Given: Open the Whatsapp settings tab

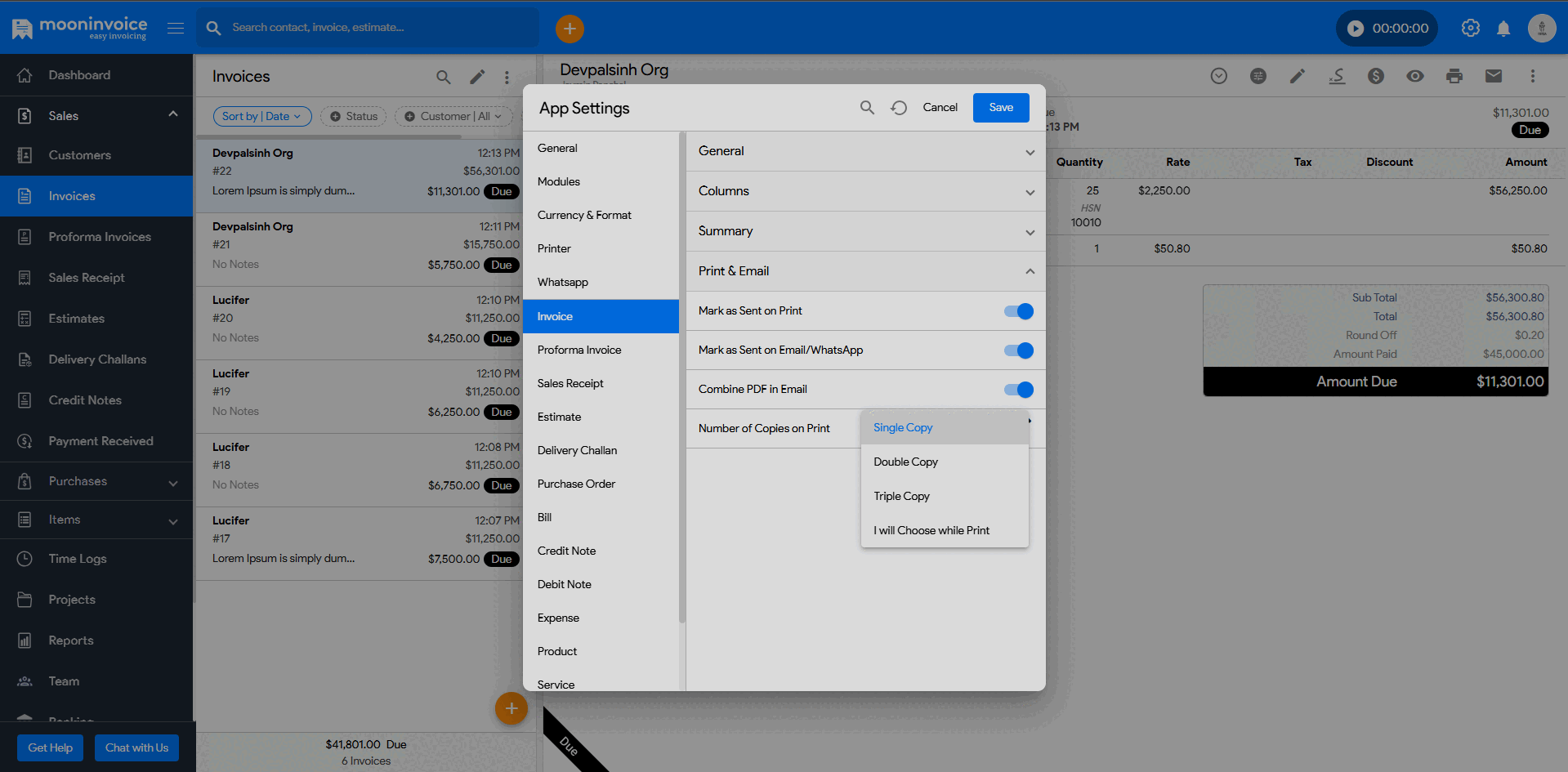Looking at the screenshot, I should 601,283.
